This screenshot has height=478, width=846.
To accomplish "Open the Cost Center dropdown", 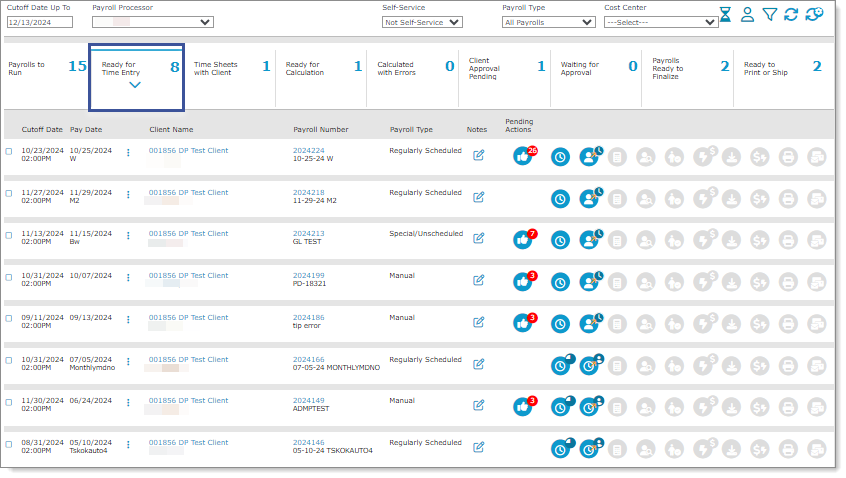I will (660, 22).
